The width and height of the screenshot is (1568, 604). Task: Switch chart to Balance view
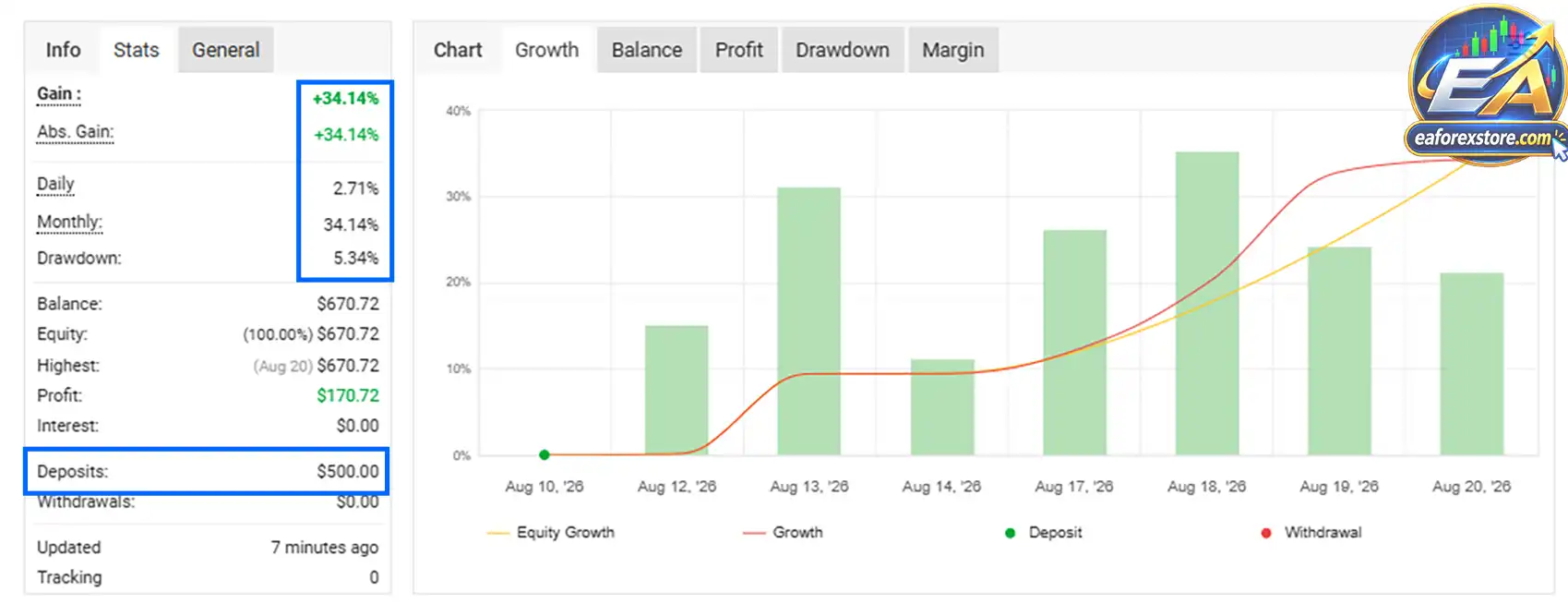click(646, 50)
